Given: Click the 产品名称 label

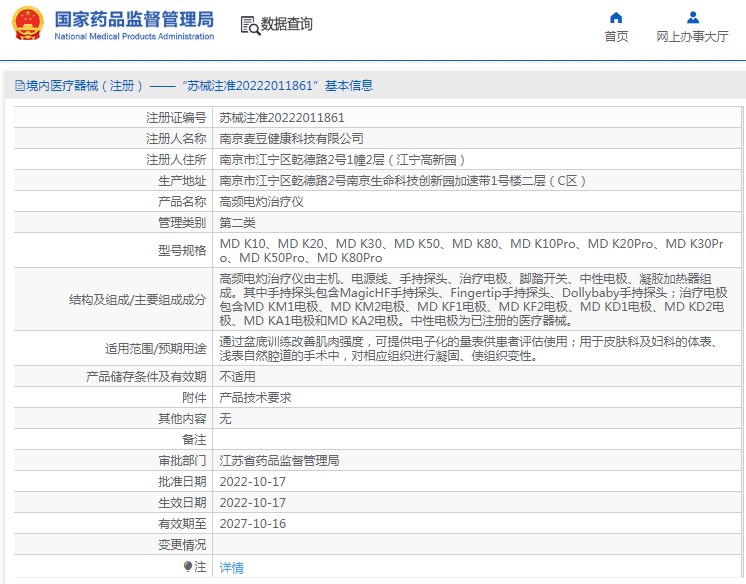Looking at the screenshot, I should click(182, 202).
